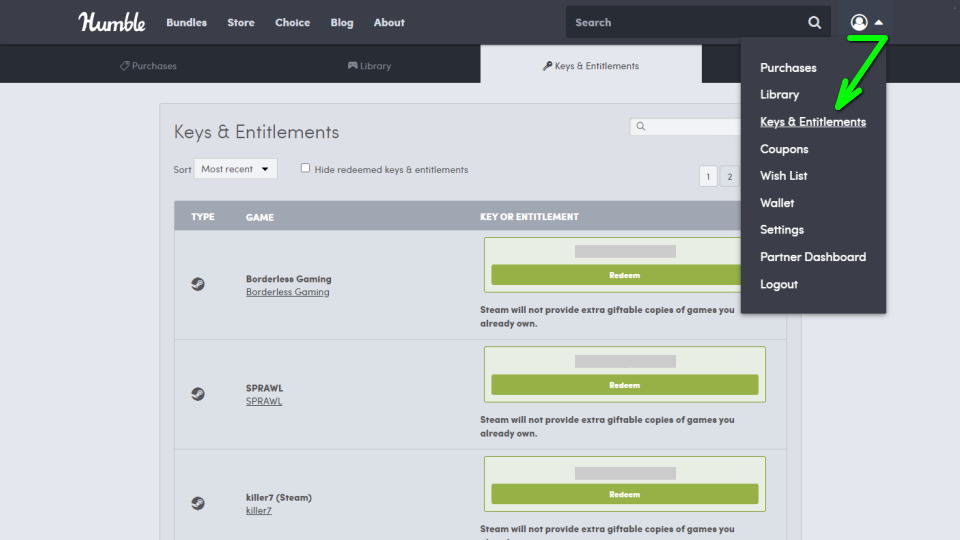This screenshot has width=960, height=540.
Task: Choose Coupons in account menu
Action: (784, 149)
